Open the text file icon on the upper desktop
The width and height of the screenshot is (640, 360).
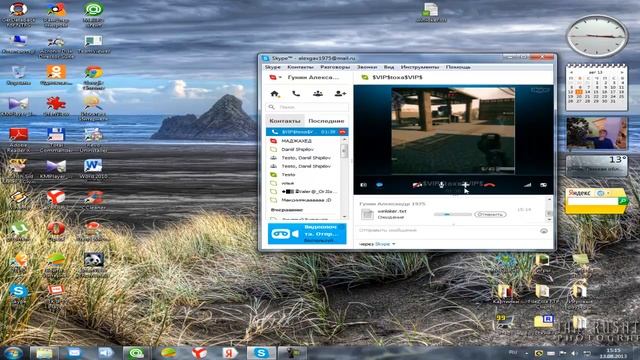(x=431, y=12)
